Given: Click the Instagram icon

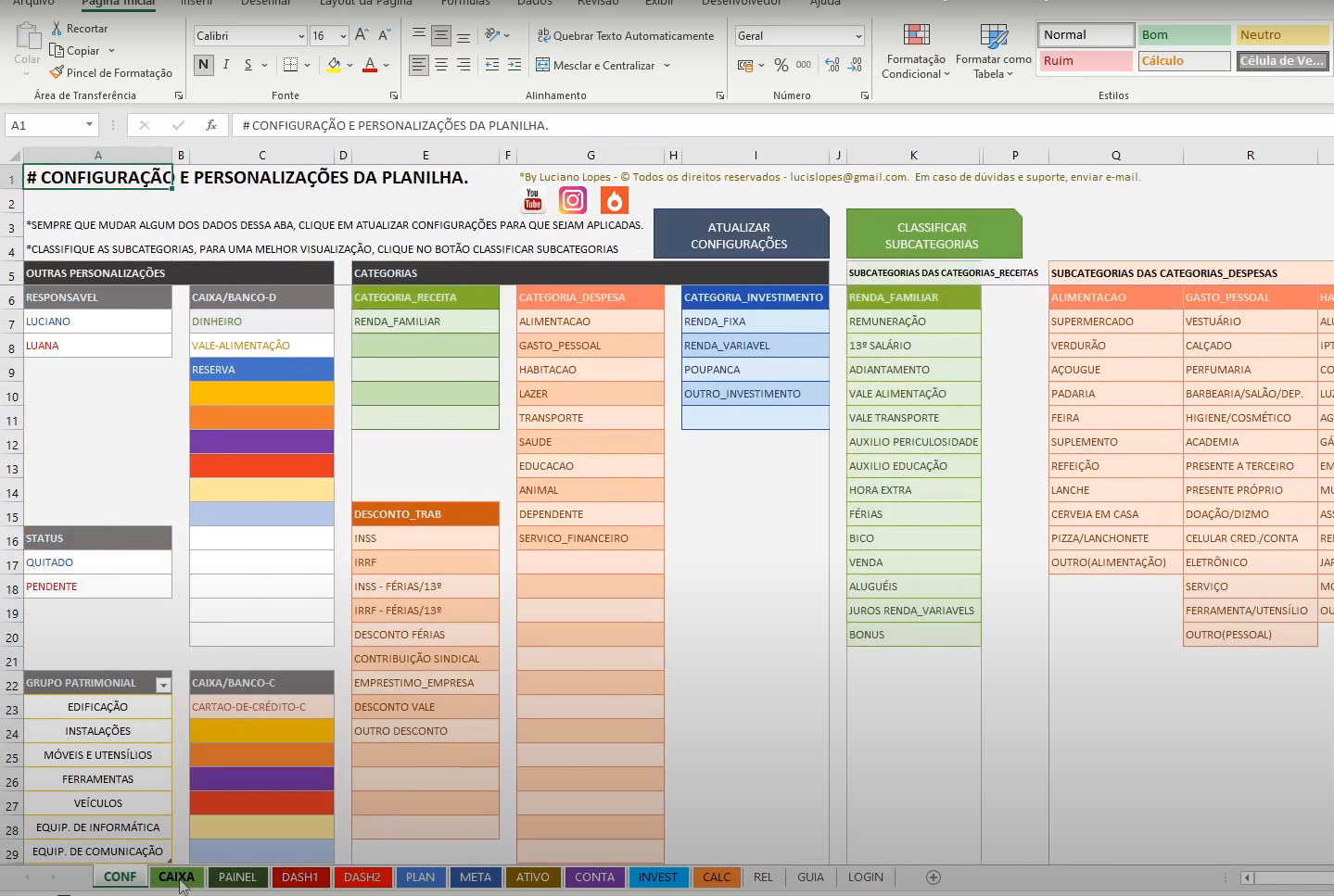Looking at the screenshot, I should [x=573, y=199].
